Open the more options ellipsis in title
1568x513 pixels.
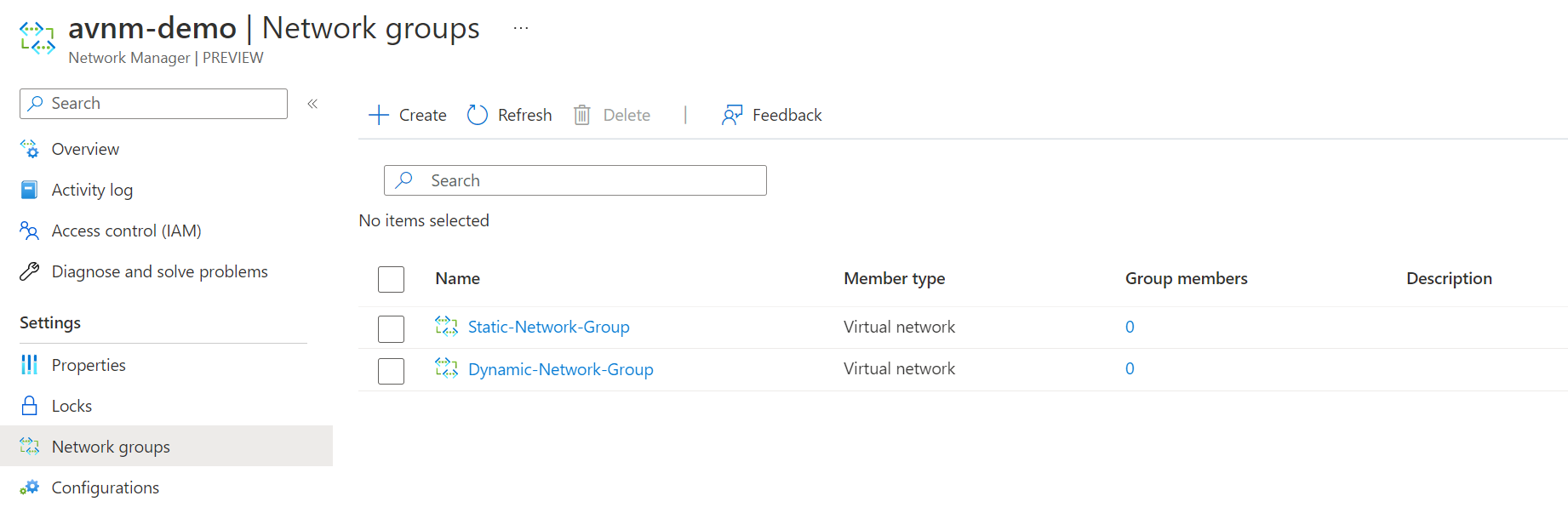[521, 28]
